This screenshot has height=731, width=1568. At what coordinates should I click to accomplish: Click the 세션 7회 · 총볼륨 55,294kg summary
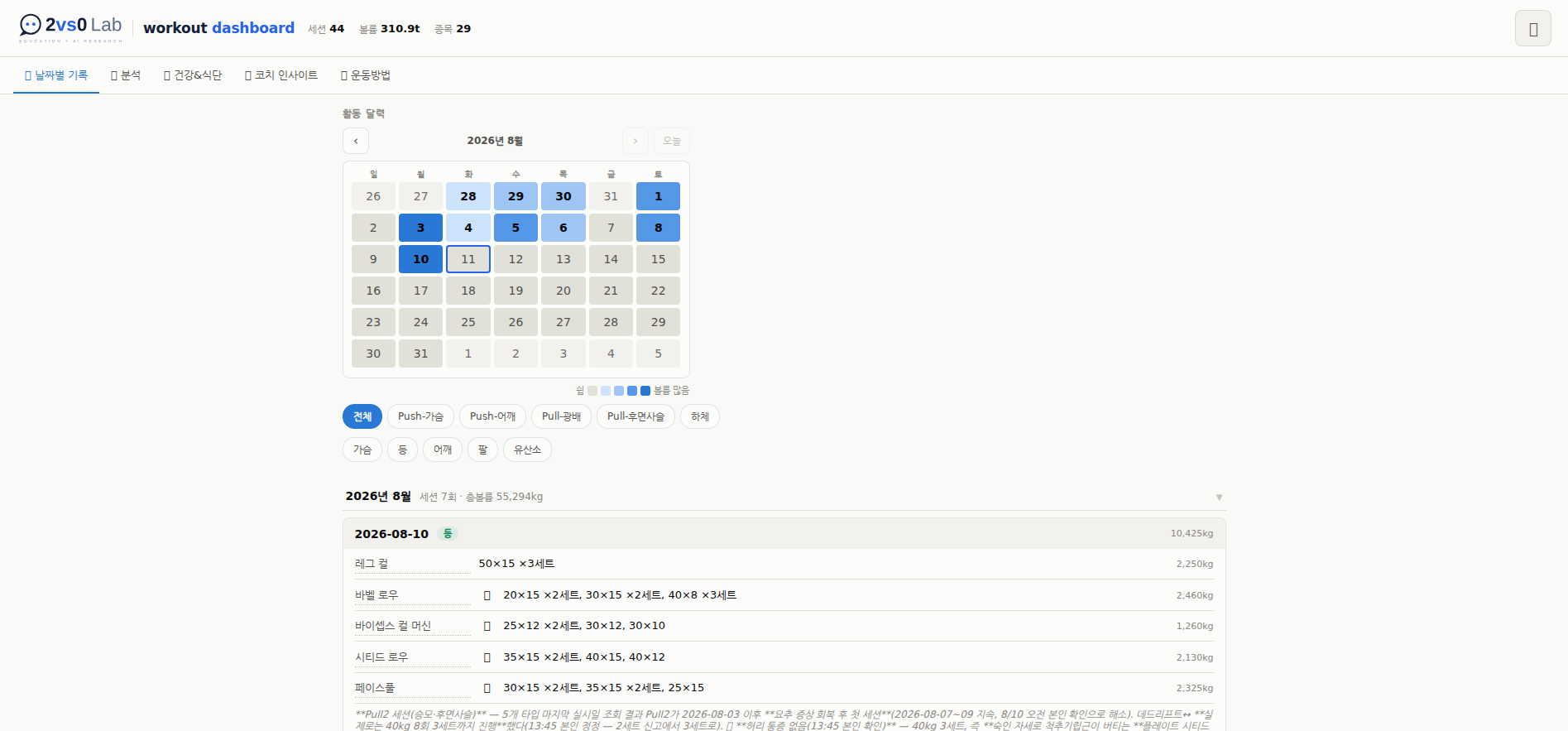(x=482, y=498)
